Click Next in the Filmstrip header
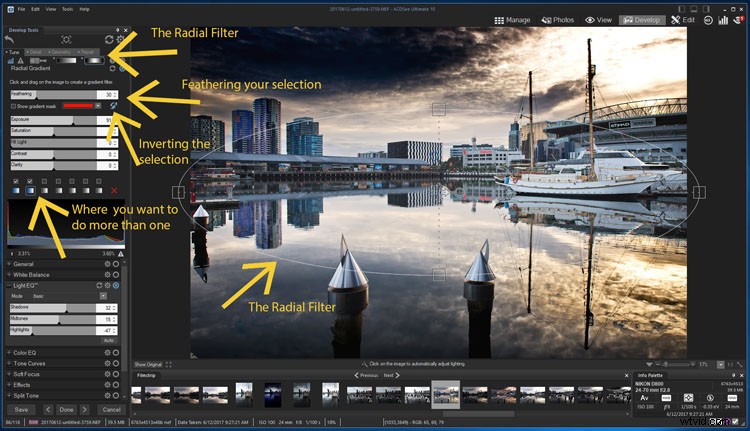The height and width of the screenshot is (431, 750). (x=392, y=376)
